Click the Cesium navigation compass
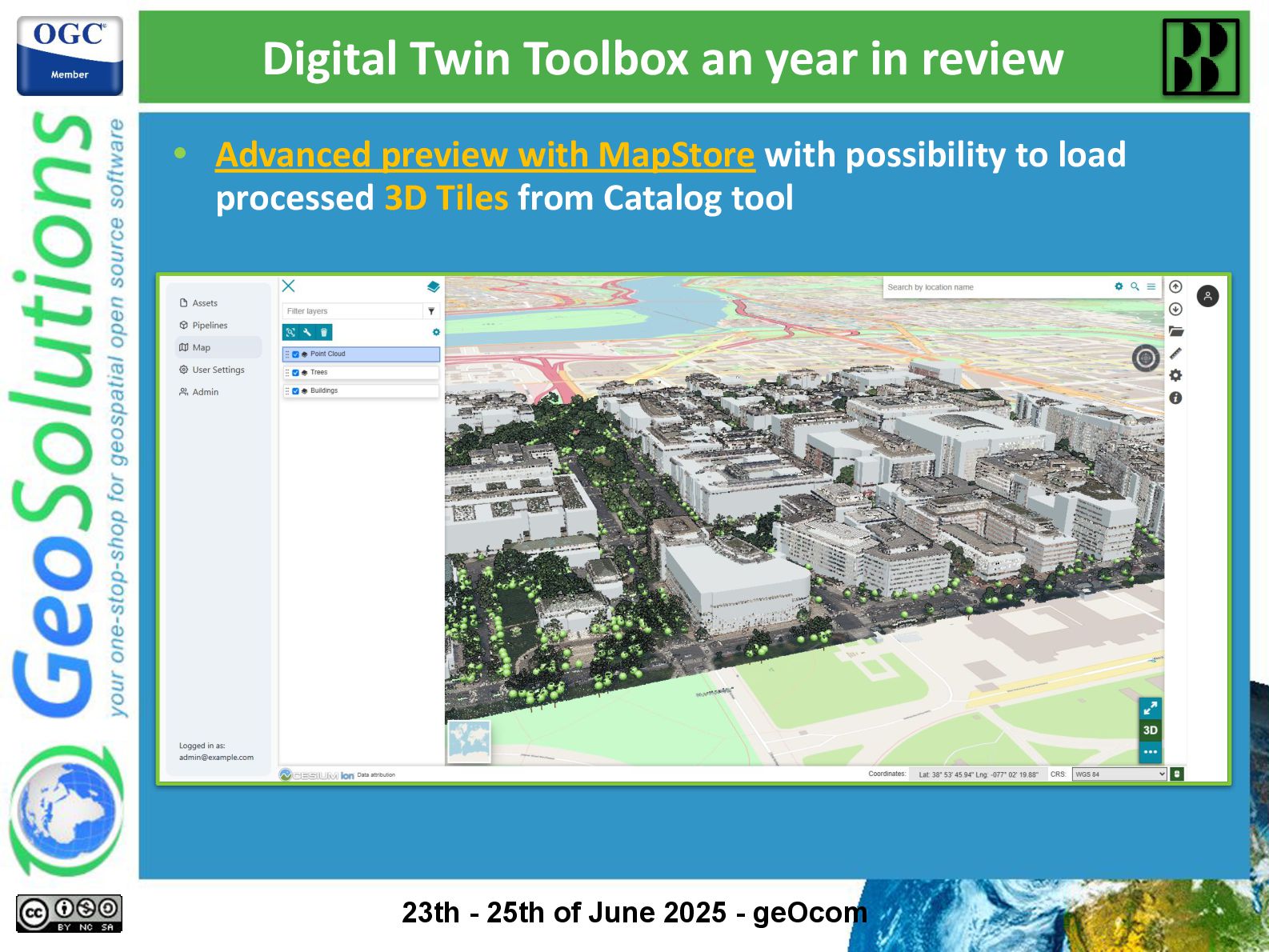This screenshot has height=952, width=1269. pos(1146,358)
